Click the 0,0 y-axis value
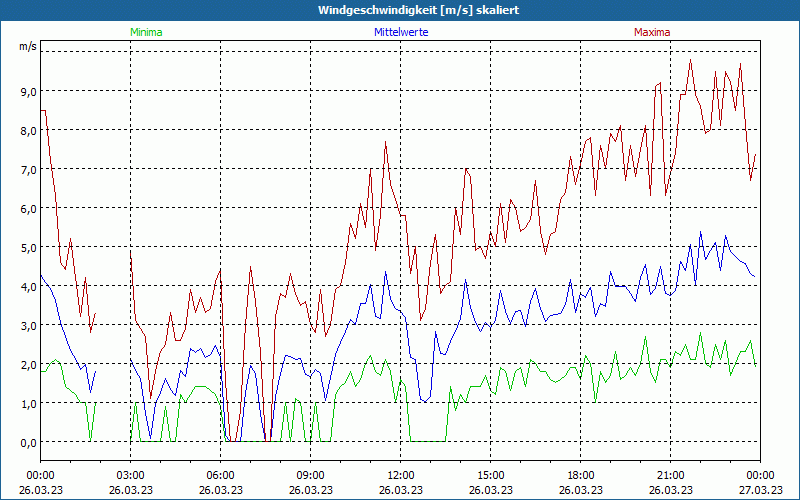 (29, 443)
